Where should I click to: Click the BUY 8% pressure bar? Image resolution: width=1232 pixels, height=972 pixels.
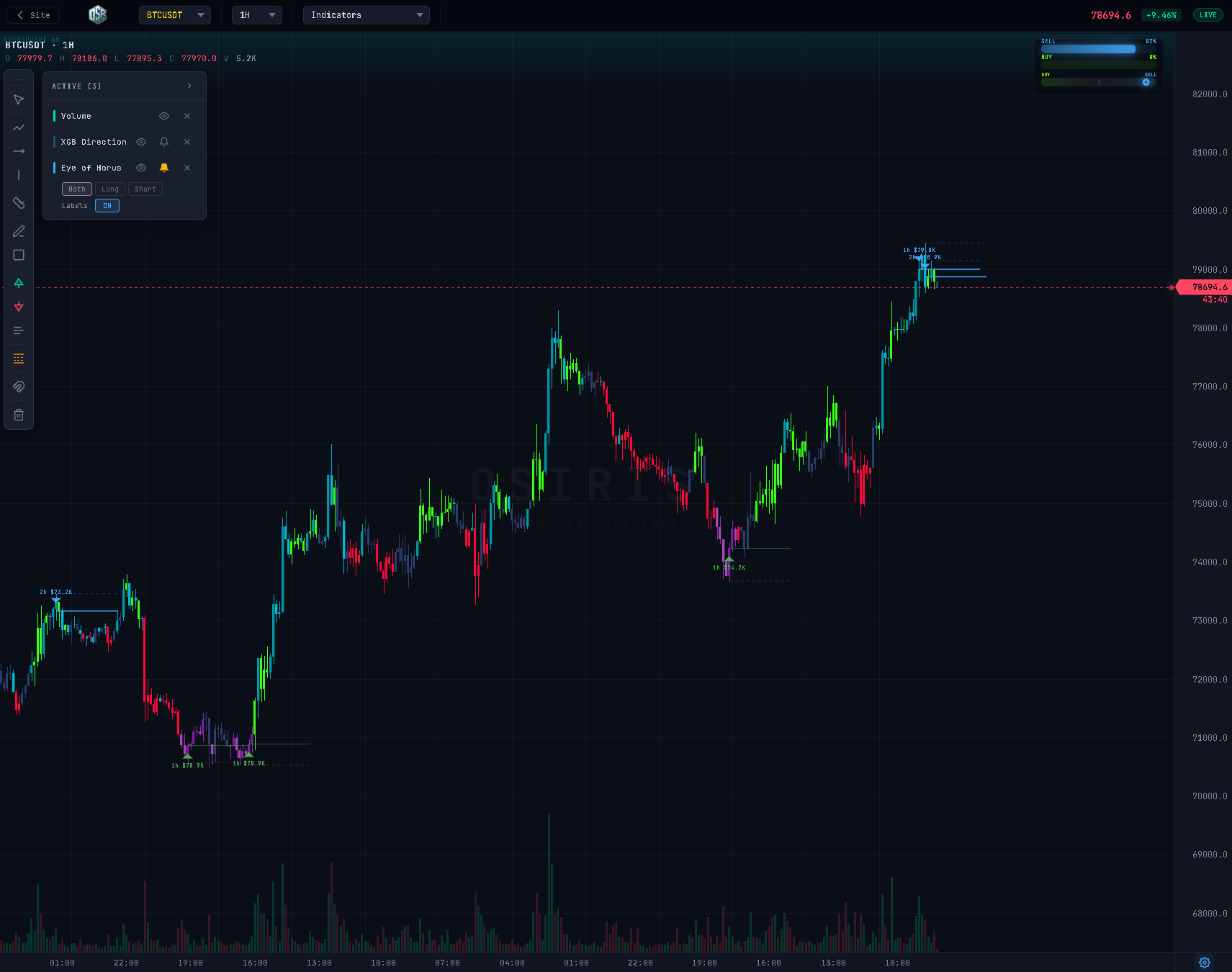pos(1099,65)
